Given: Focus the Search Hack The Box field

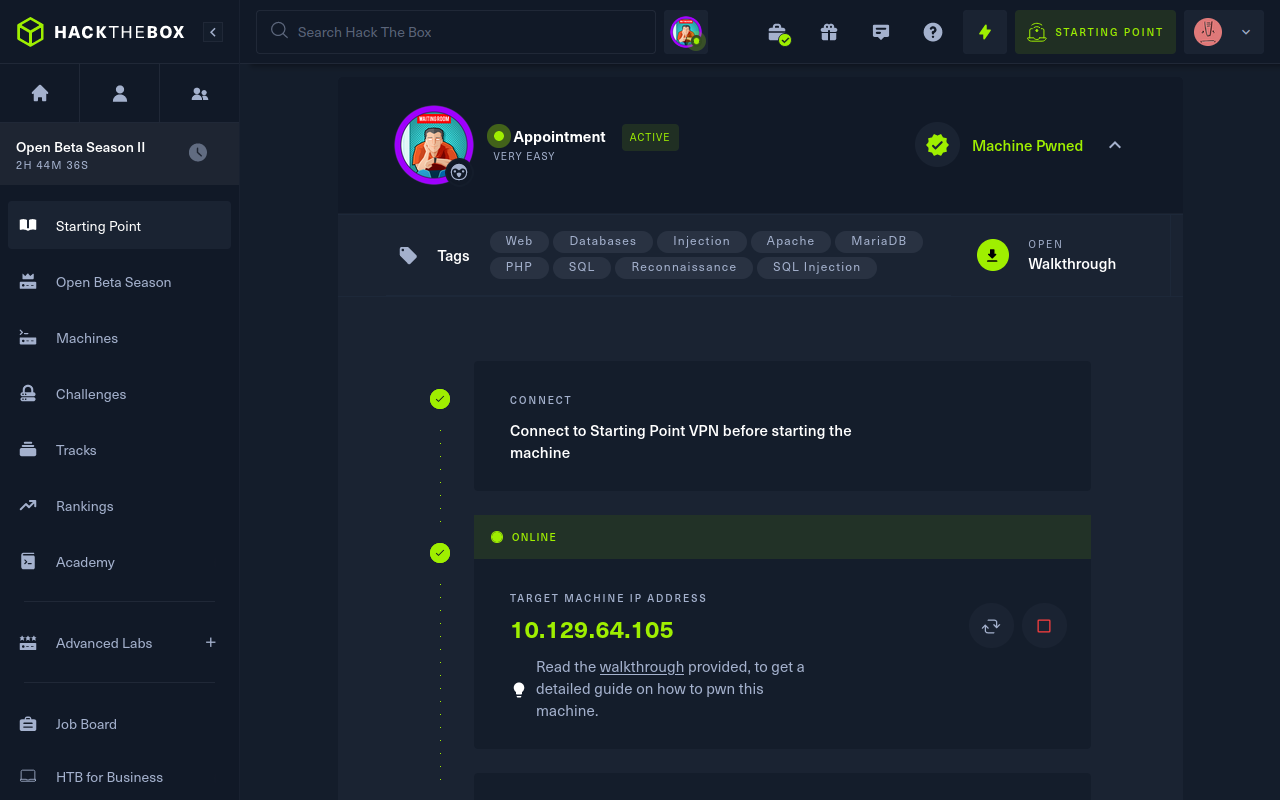Looking at the screenshot, I should coord(456,32).
